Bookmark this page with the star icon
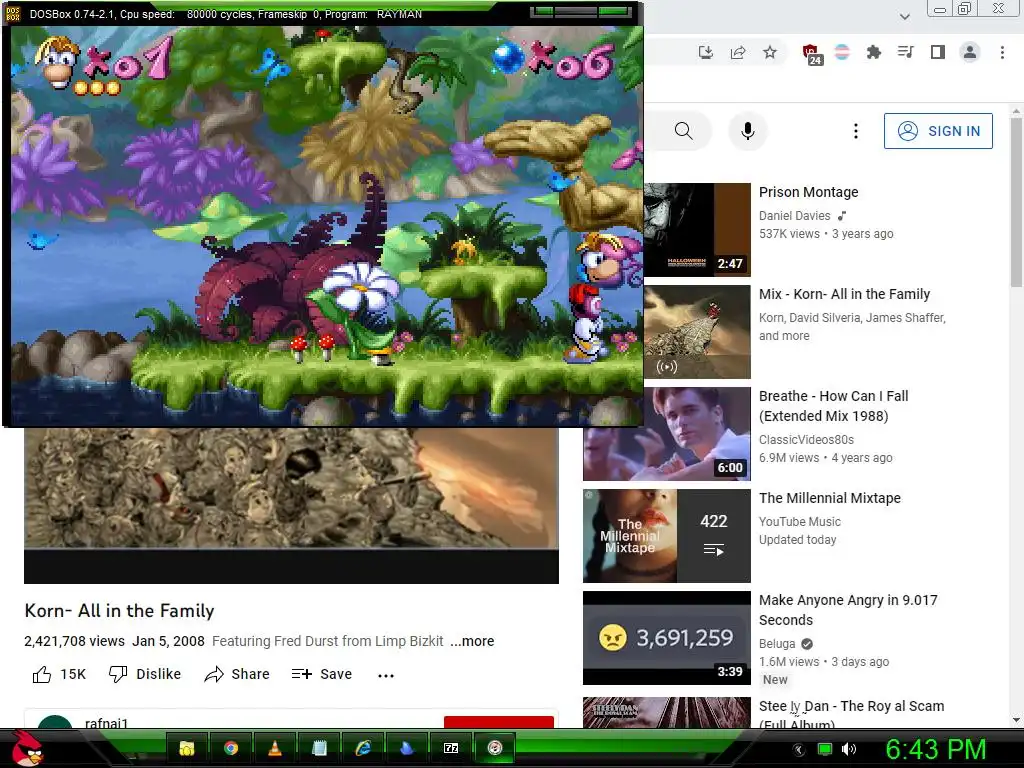 (770, 52)
